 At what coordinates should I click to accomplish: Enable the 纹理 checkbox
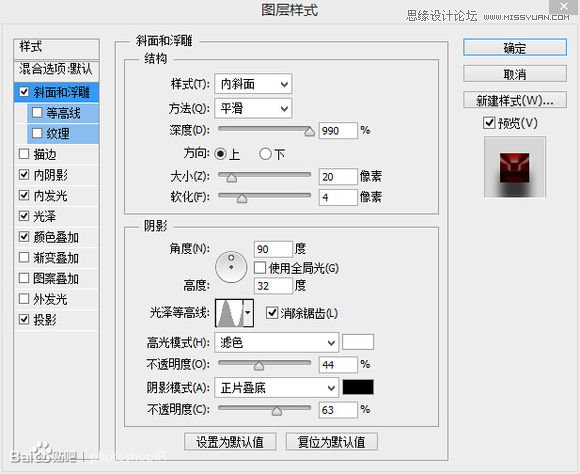[37, 133]
